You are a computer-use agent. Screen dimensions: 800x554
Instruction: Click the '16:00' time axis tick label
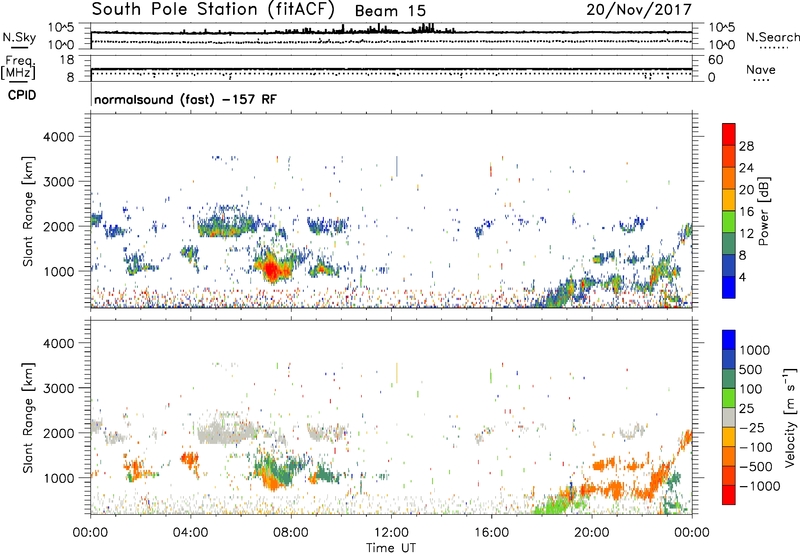pos(491,533)
